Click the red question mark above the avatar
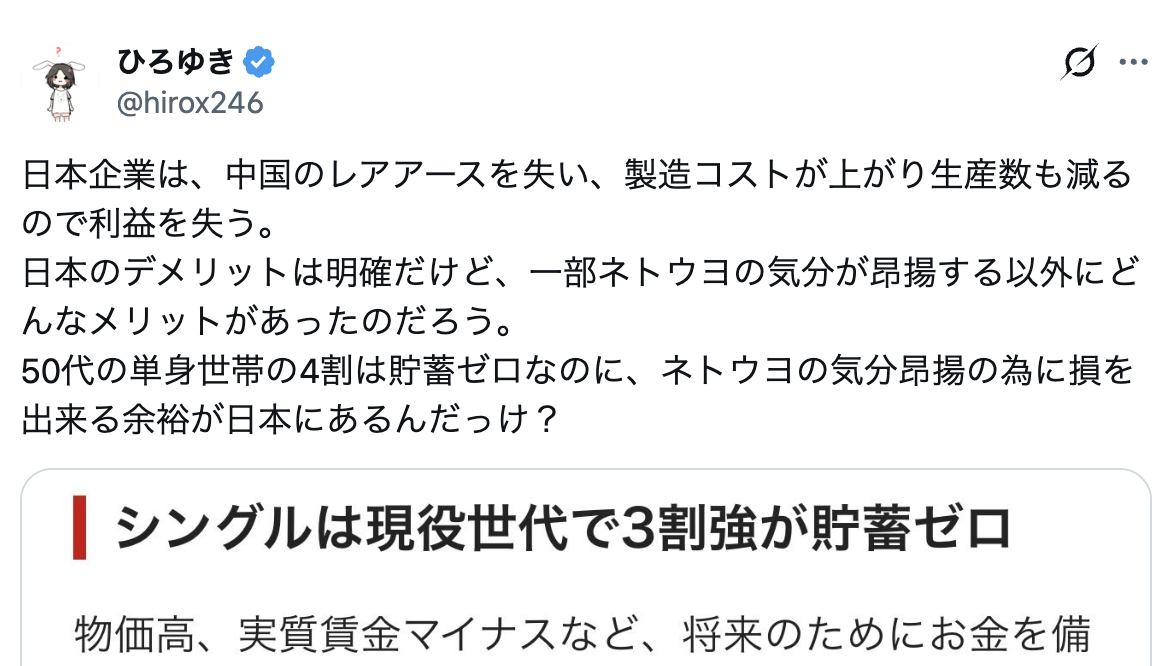 click(x=58, y=50)
